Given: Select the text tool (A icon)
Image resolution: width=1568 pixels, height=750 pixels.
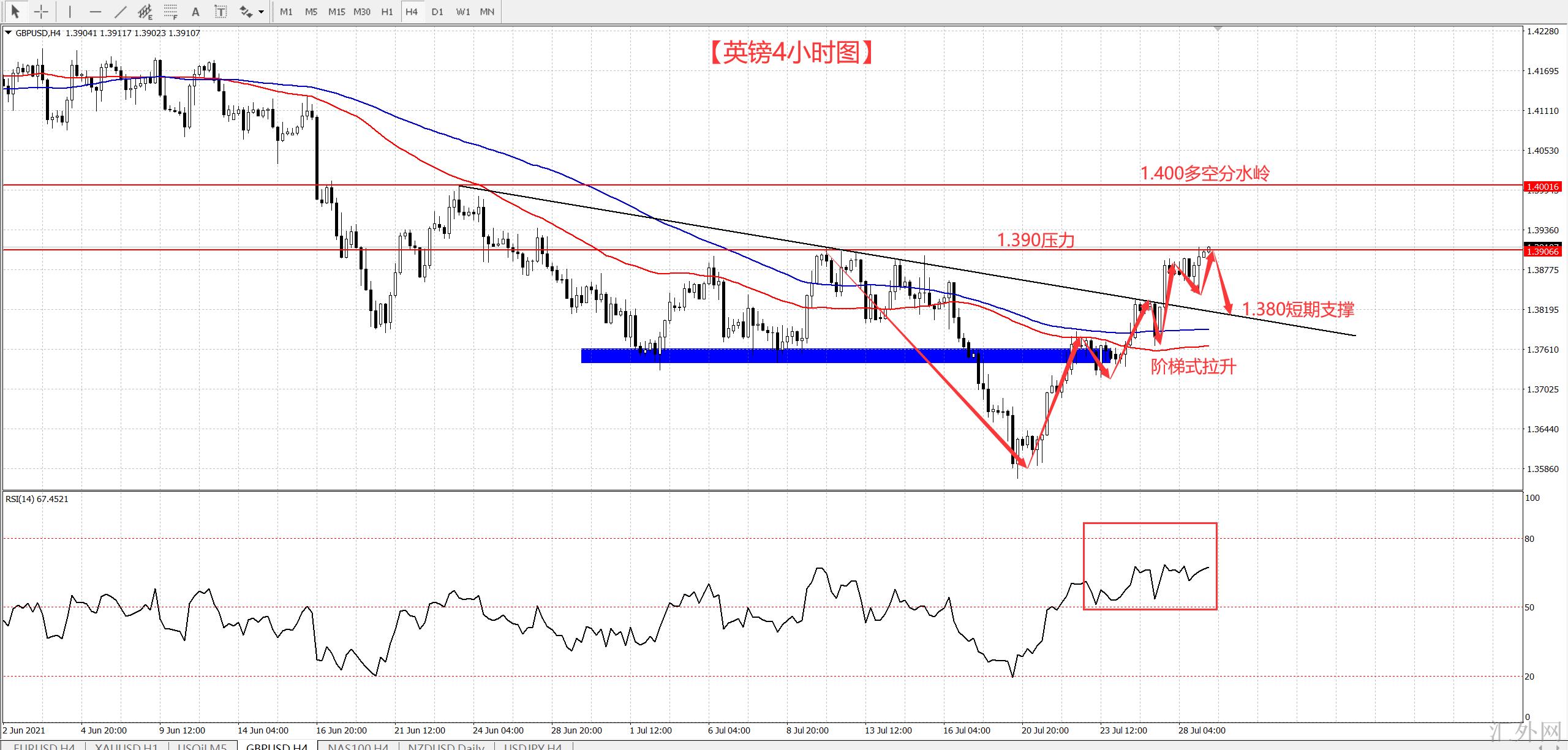Looking at the screenshot, I should pos(195,11).
